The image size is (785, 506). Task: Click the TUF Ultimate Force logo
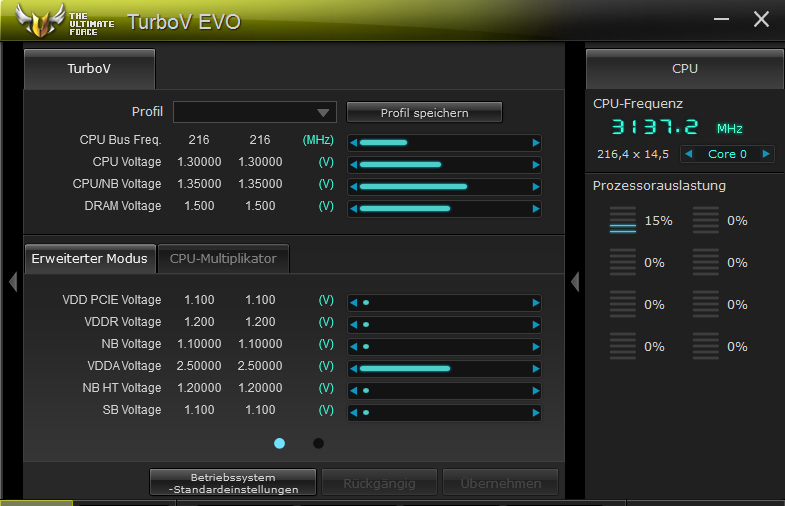coord(65,21)
